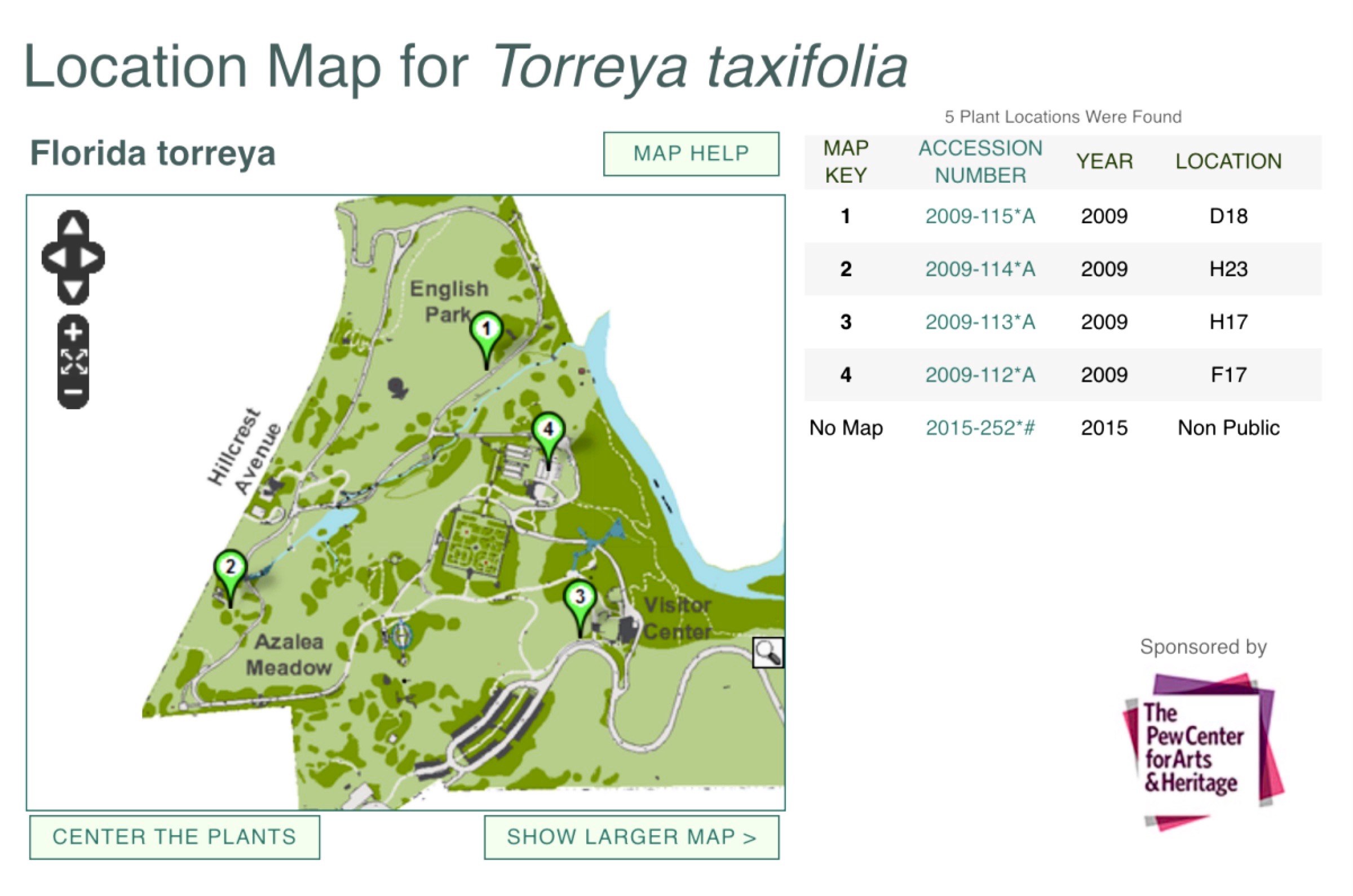
Task: Open accession 2009-115*A link
Action: tap(980, 216)
